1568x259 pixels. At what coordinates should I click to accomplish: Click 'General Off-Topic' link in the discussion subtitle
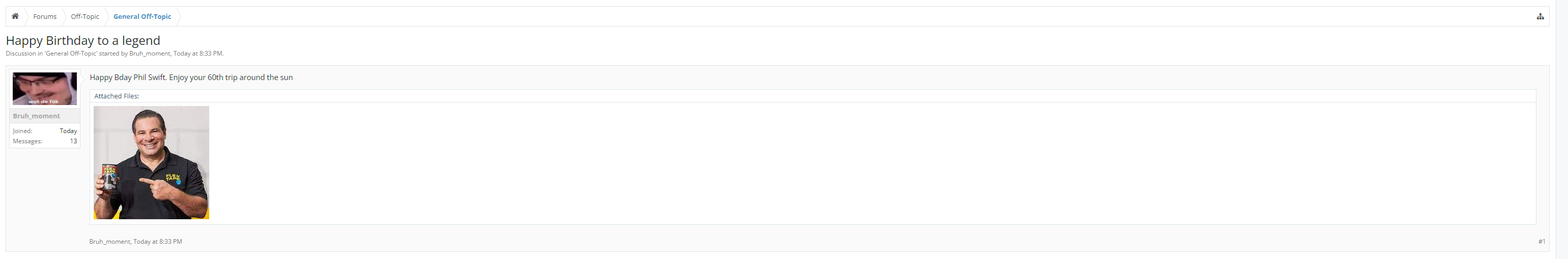[x=71, y=54]
